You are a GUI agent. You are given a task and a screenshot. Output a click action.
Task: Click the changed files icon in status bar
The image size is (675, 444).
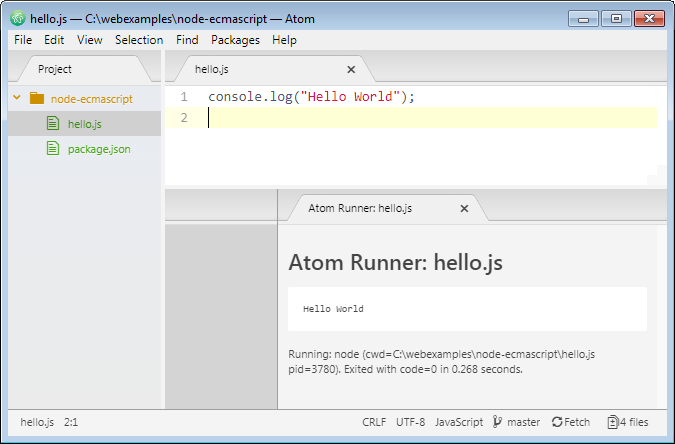point(613,422)
